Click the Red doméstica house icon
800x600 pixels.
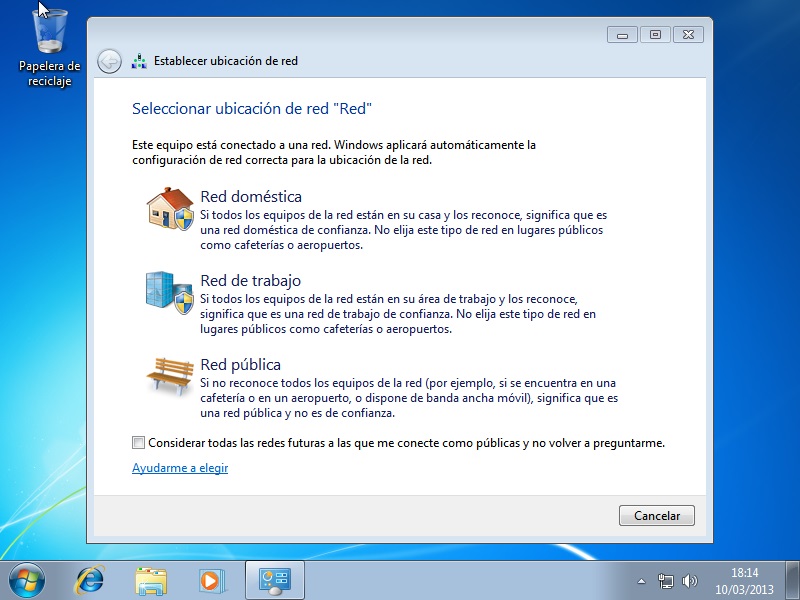(170, 209)
